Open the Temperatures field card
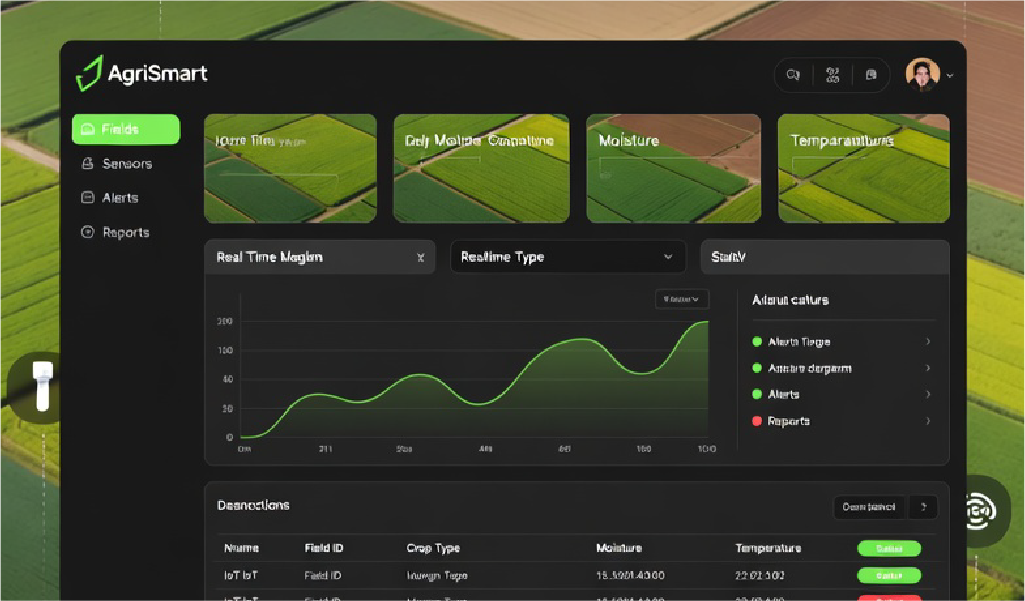This screenshot has height=601, width=1025. pyautogui.click(x=864, y=168)
